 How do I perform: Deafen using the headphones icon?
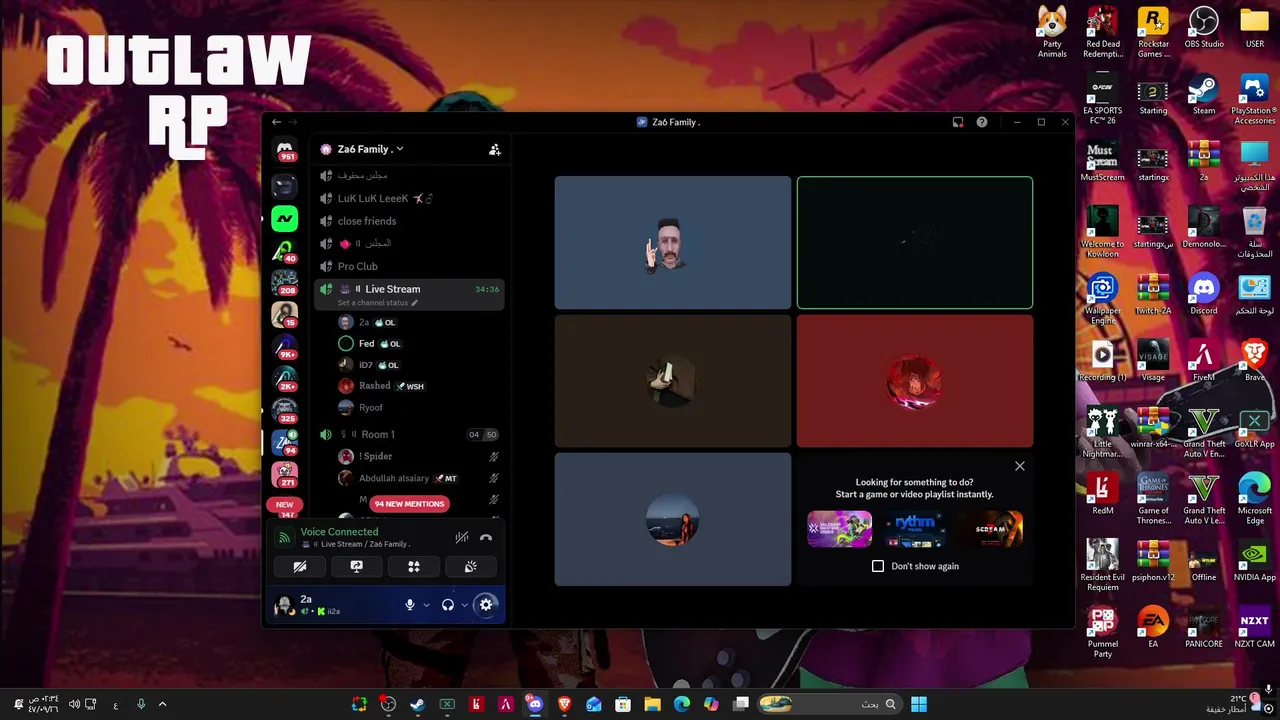448,605
